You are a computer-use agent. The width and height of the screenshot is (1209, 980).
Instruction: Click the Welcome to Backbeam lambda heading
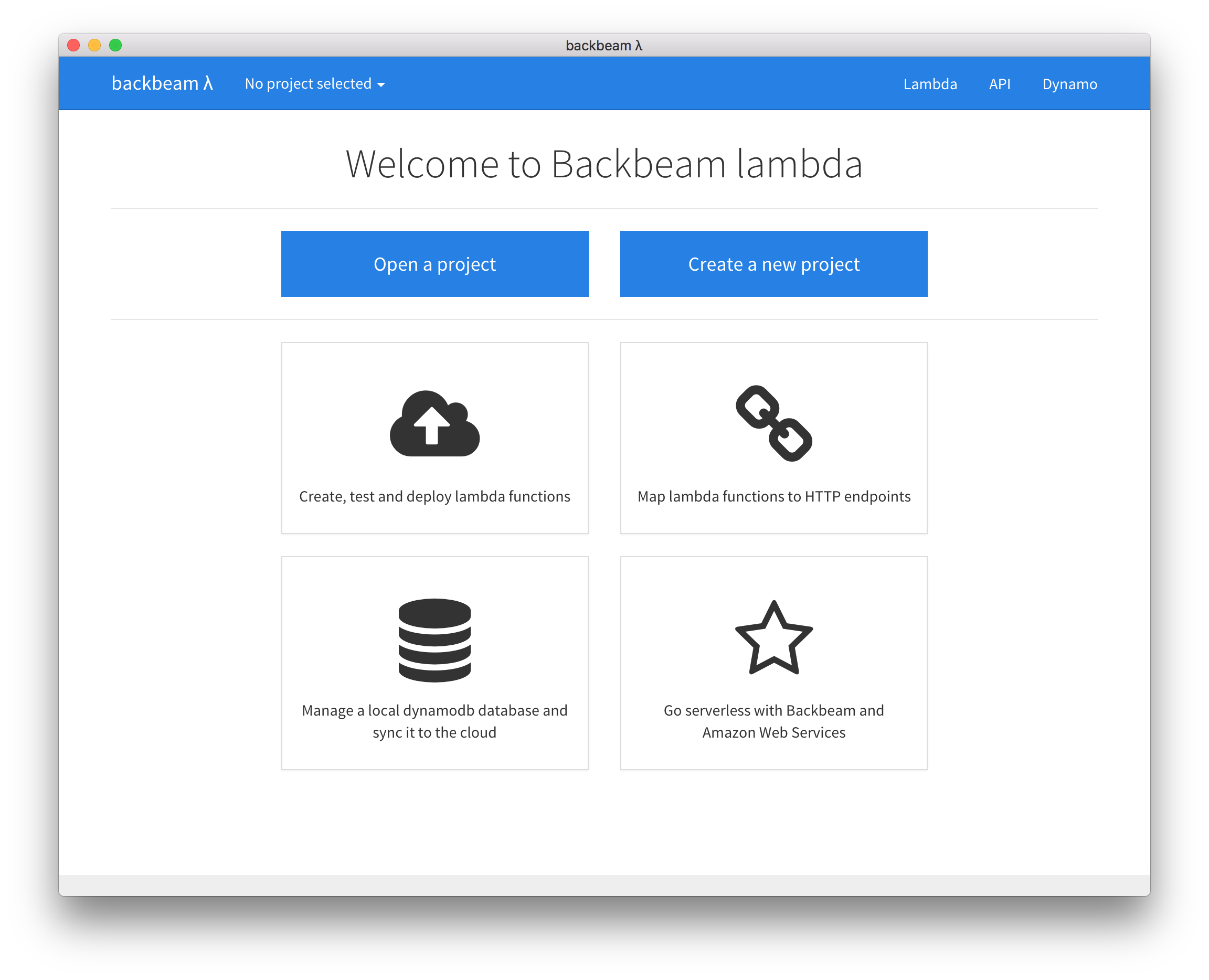603,164
